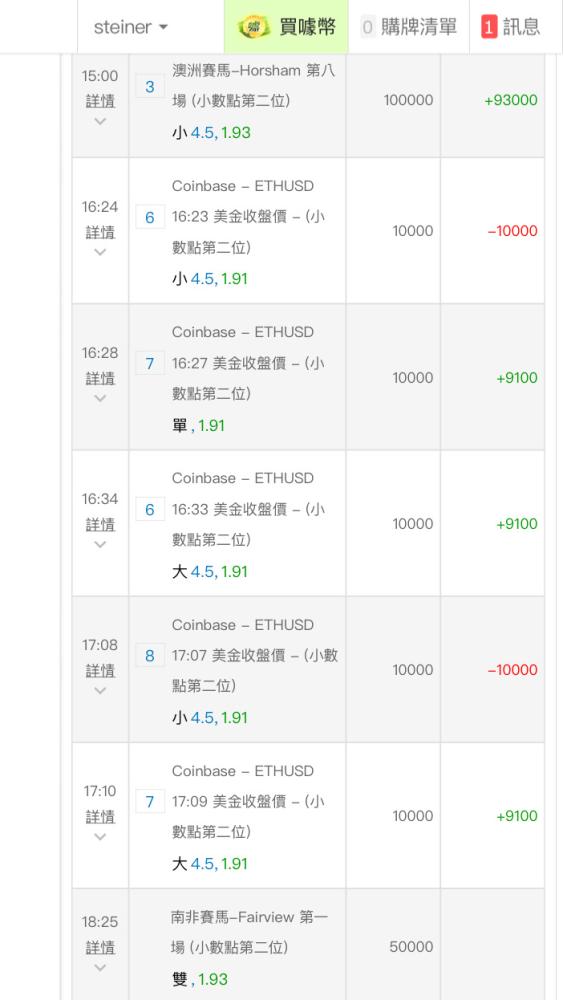Click number badge 3 in Horsham row

150,87
